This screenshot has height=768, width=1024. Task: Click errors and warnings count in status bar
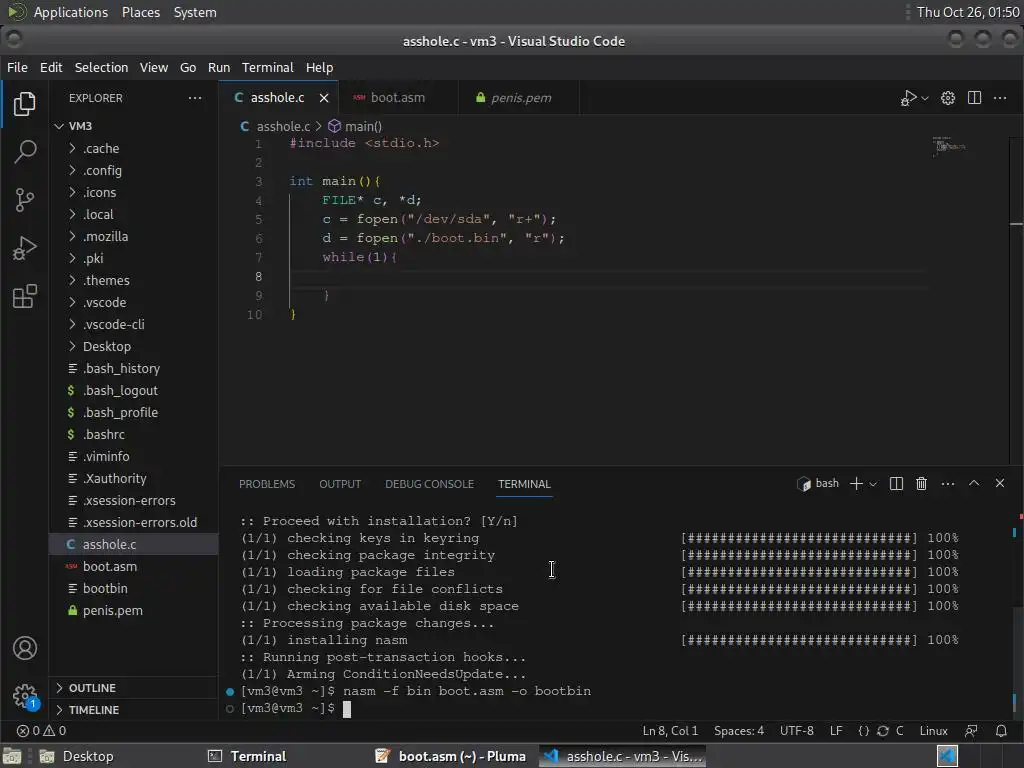click(x=41, y=731)
